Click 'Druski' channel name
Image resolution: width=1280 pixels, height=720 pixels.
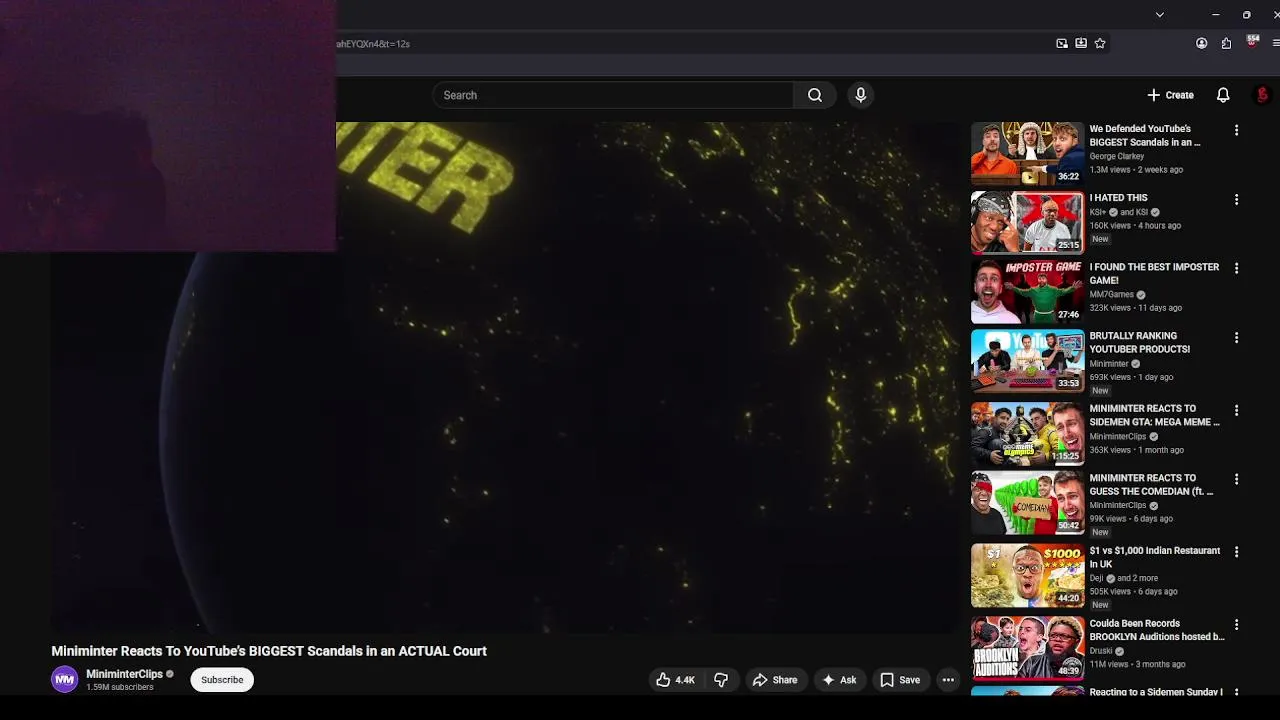click(x=1101, y=651)
